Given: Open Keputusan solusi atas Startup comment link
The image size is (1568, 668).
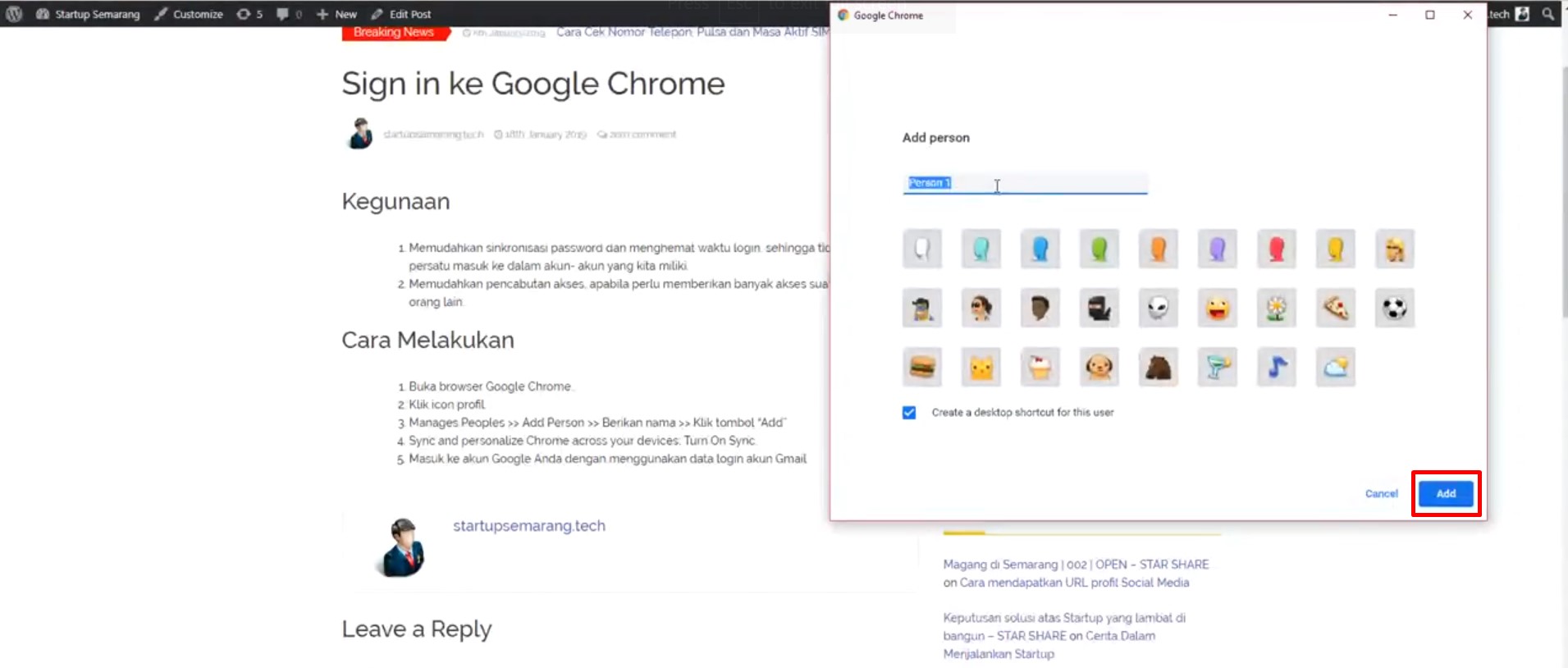Looking at the screenshot, I should (1063, 626).
